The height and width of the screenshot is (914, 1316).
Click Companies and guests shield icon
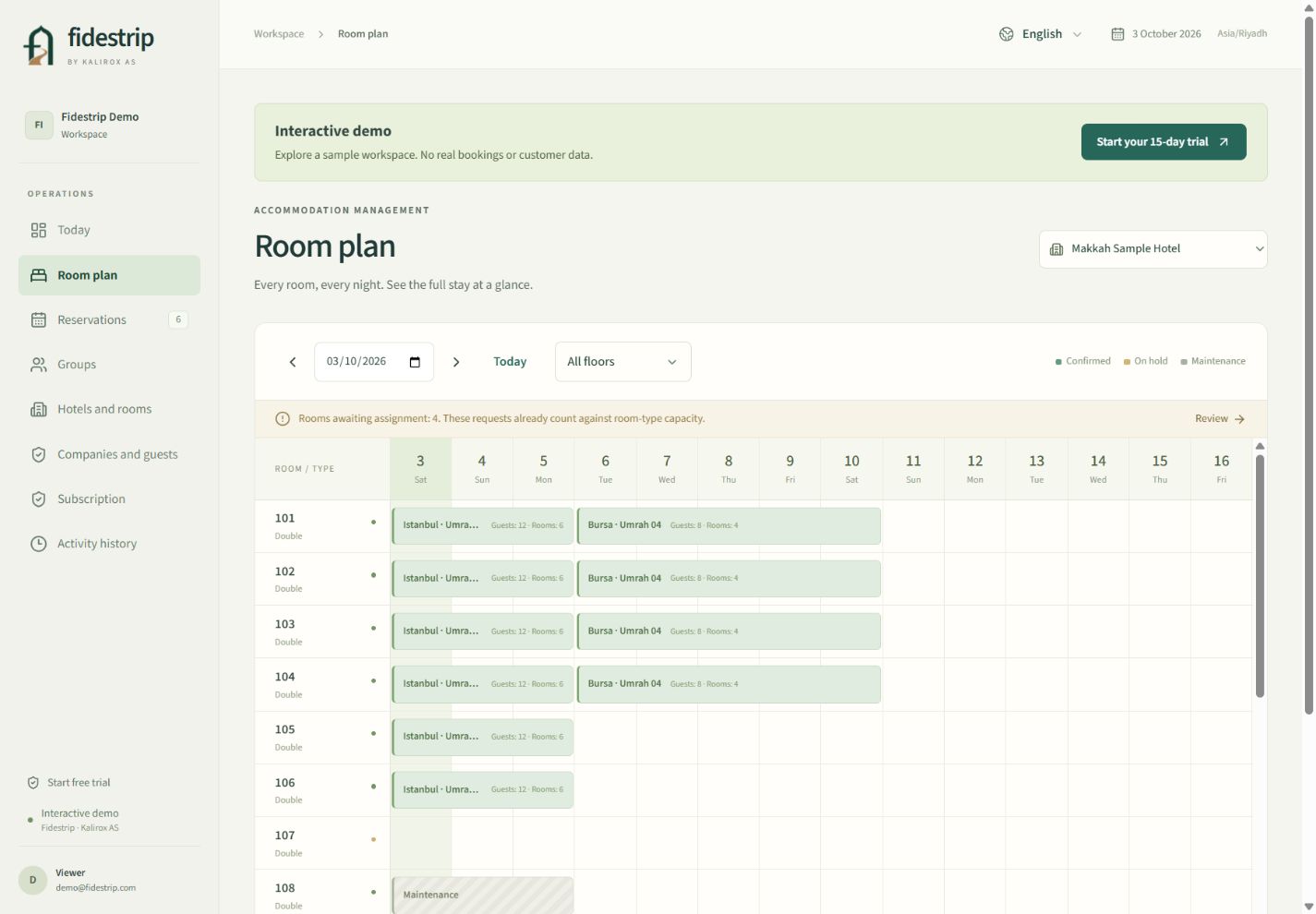[39, 454]
